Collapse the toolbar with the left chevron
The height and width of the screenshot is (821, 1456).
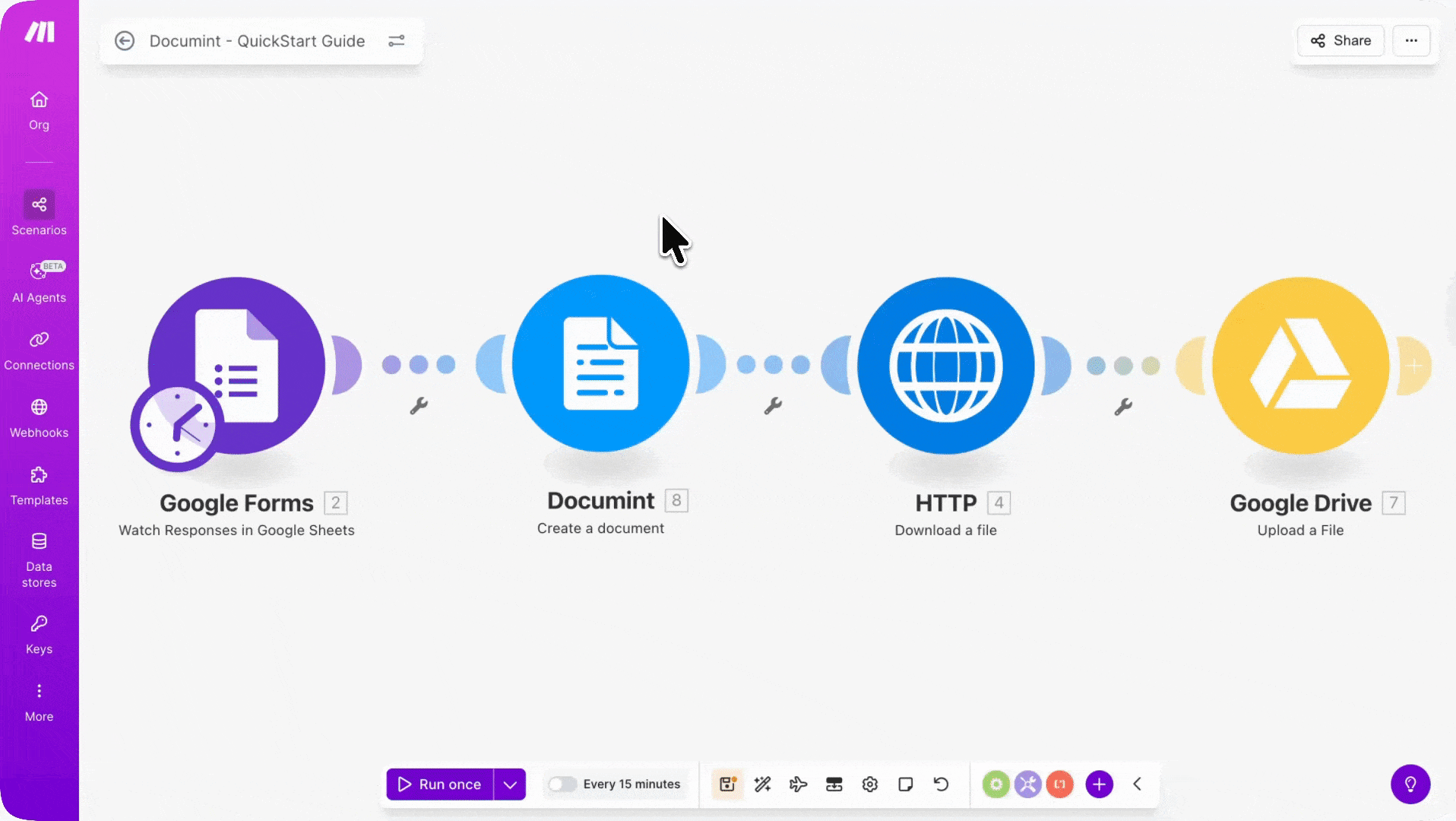(1138, 784)
